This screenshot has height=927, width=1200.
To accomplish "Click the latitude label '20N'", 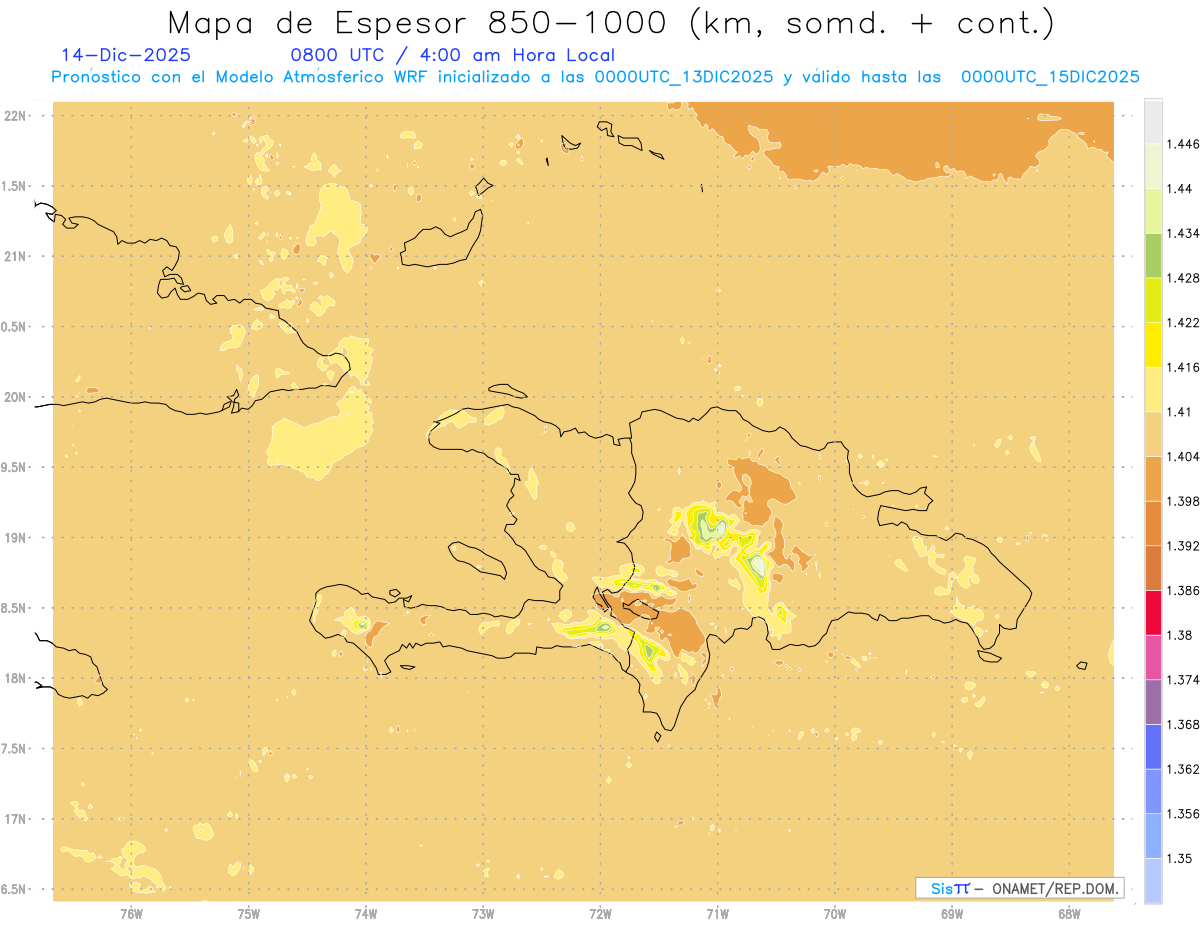I will tap(16, 397).
